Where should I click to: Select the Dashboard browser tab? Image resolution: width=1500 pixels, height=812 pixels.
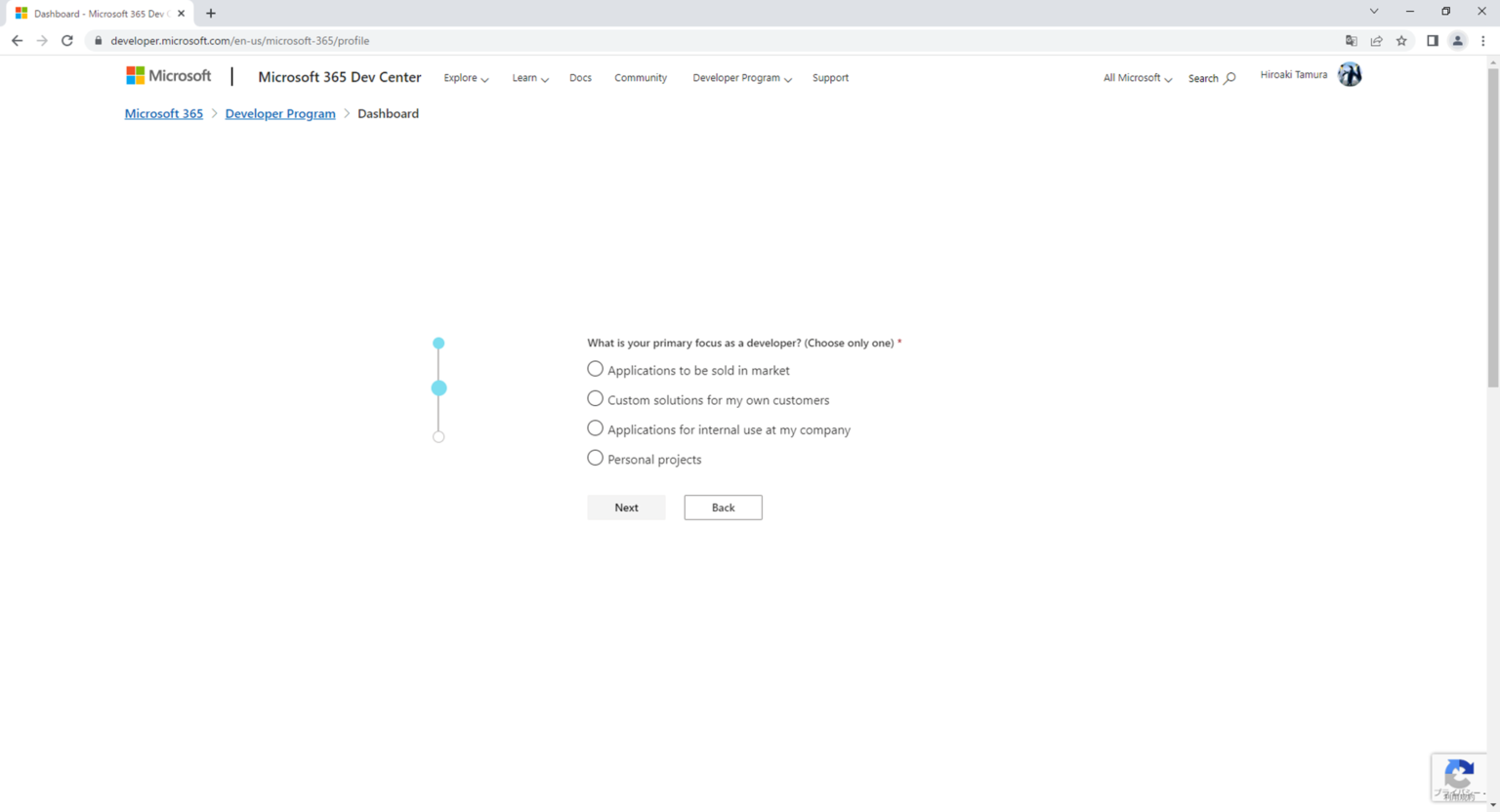click(x=100, y=14)
